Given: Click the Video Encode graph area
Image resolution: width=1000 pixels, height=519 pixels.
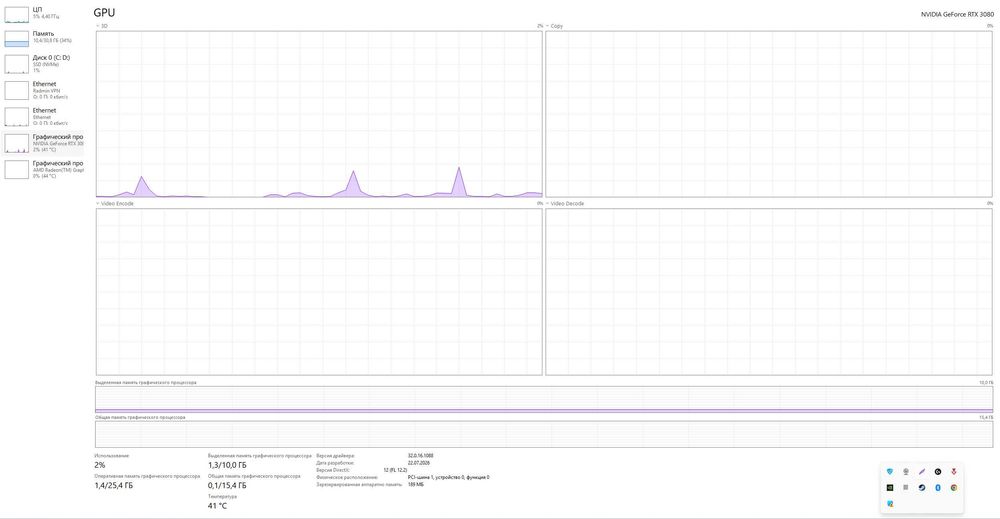Looking at the screenshot, I should (x=319, y=291).
